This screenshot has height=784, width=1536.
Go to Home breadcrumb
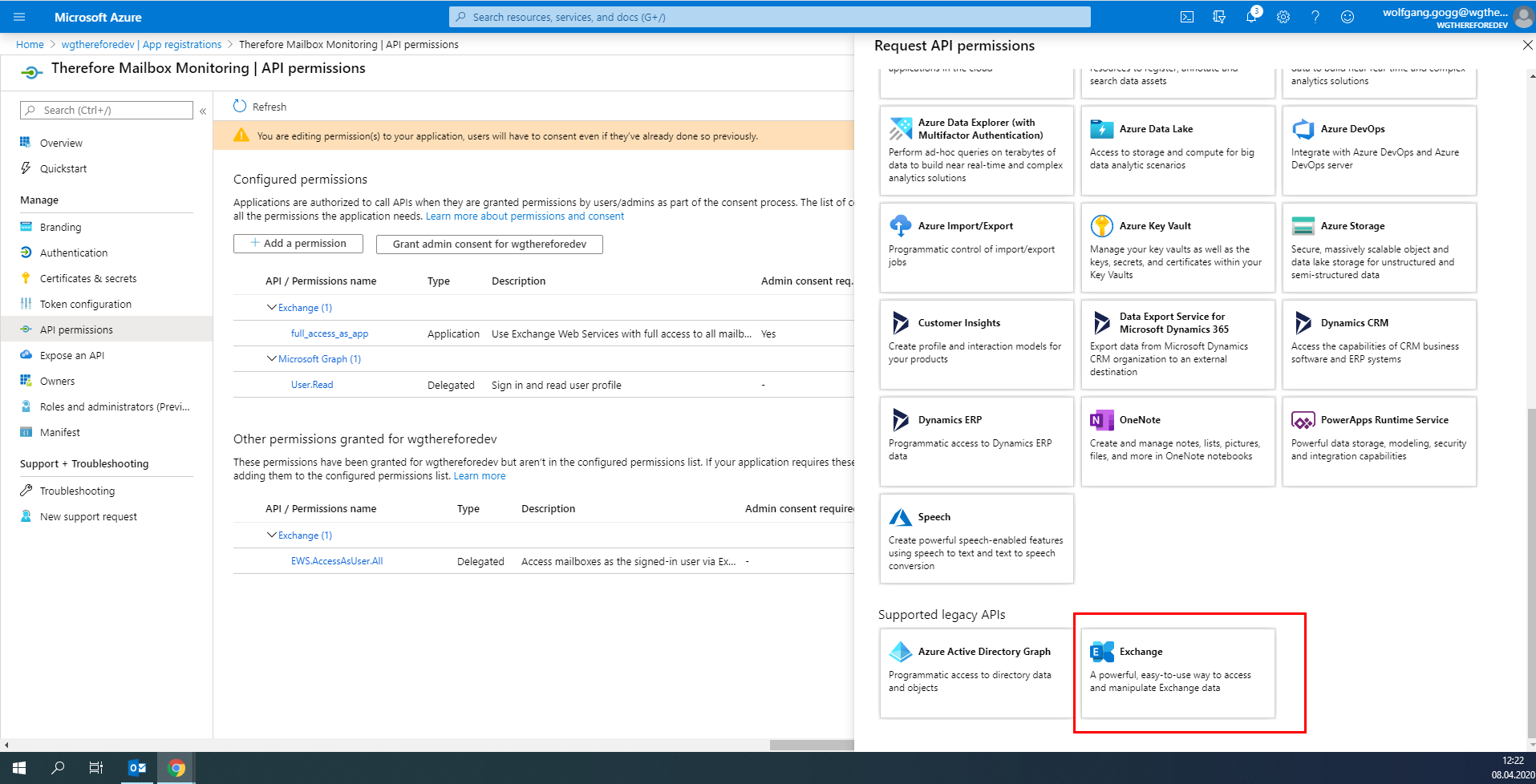(30, 44)
